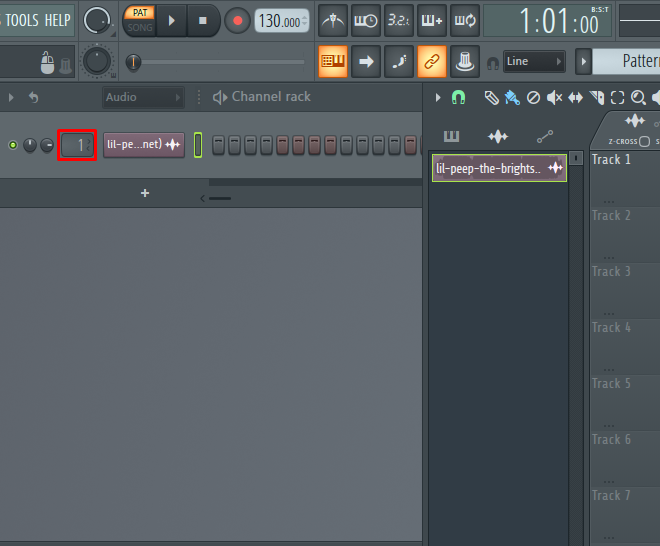Toggle the link note/automation chain icon
This screenshot has width=660, height=546.
point(431,61)
